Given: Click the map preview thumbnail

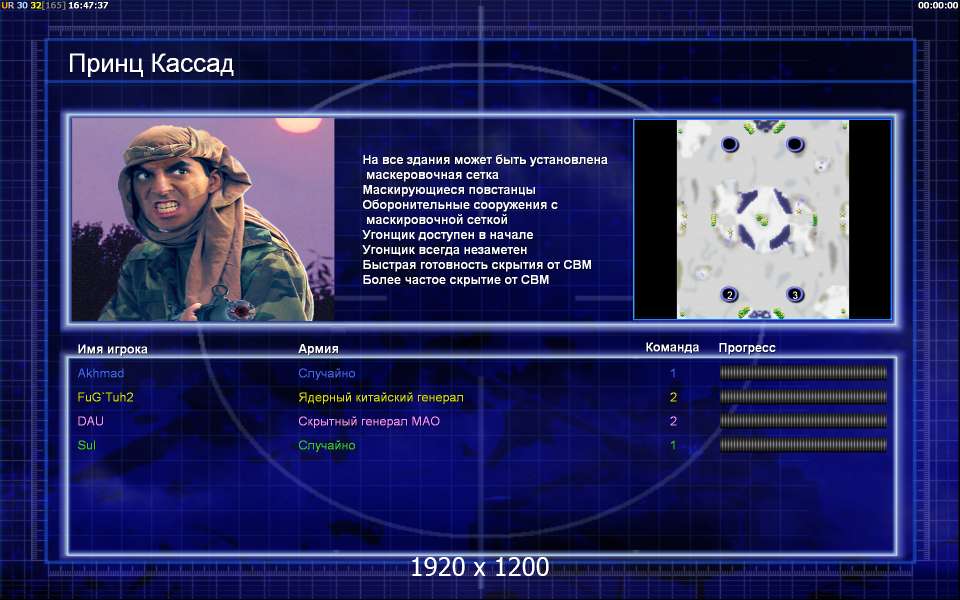Looking at the screenshot, I should click(x=762, y=219).
